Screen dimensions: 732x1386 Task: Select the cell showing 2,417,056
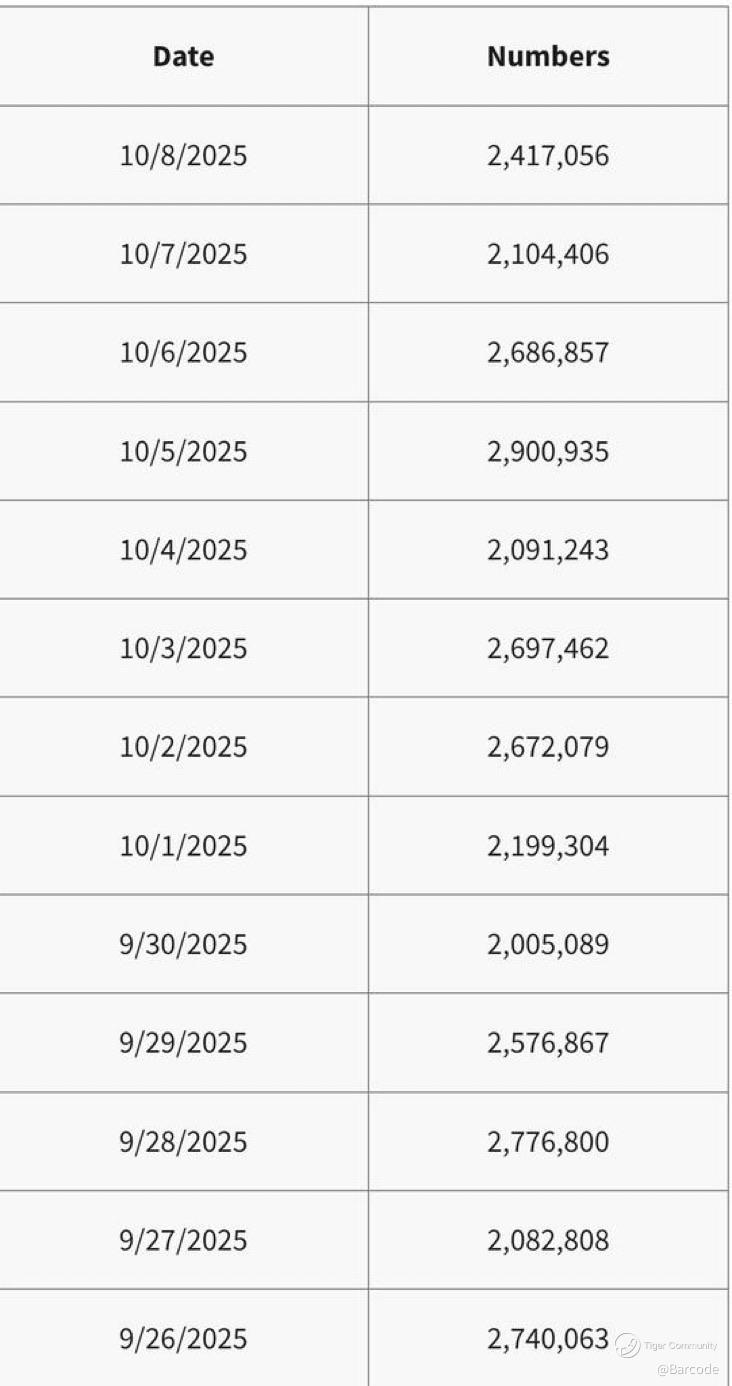(548, 156)
